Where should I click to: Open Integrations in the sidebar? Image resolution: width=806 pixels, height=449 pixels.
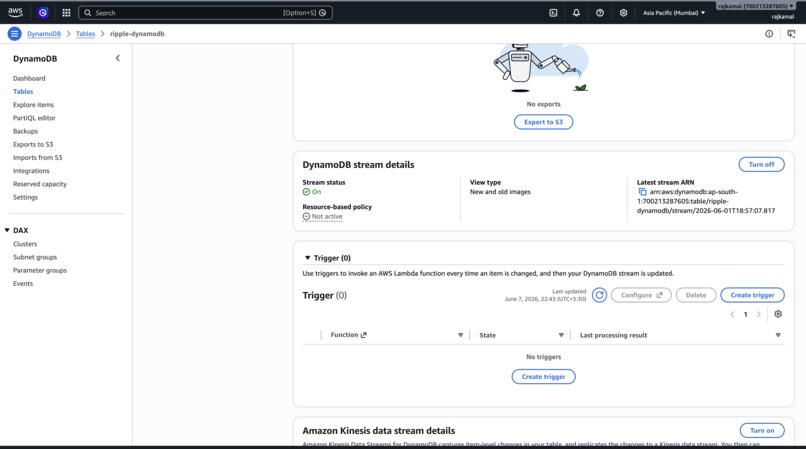[31, 171]
